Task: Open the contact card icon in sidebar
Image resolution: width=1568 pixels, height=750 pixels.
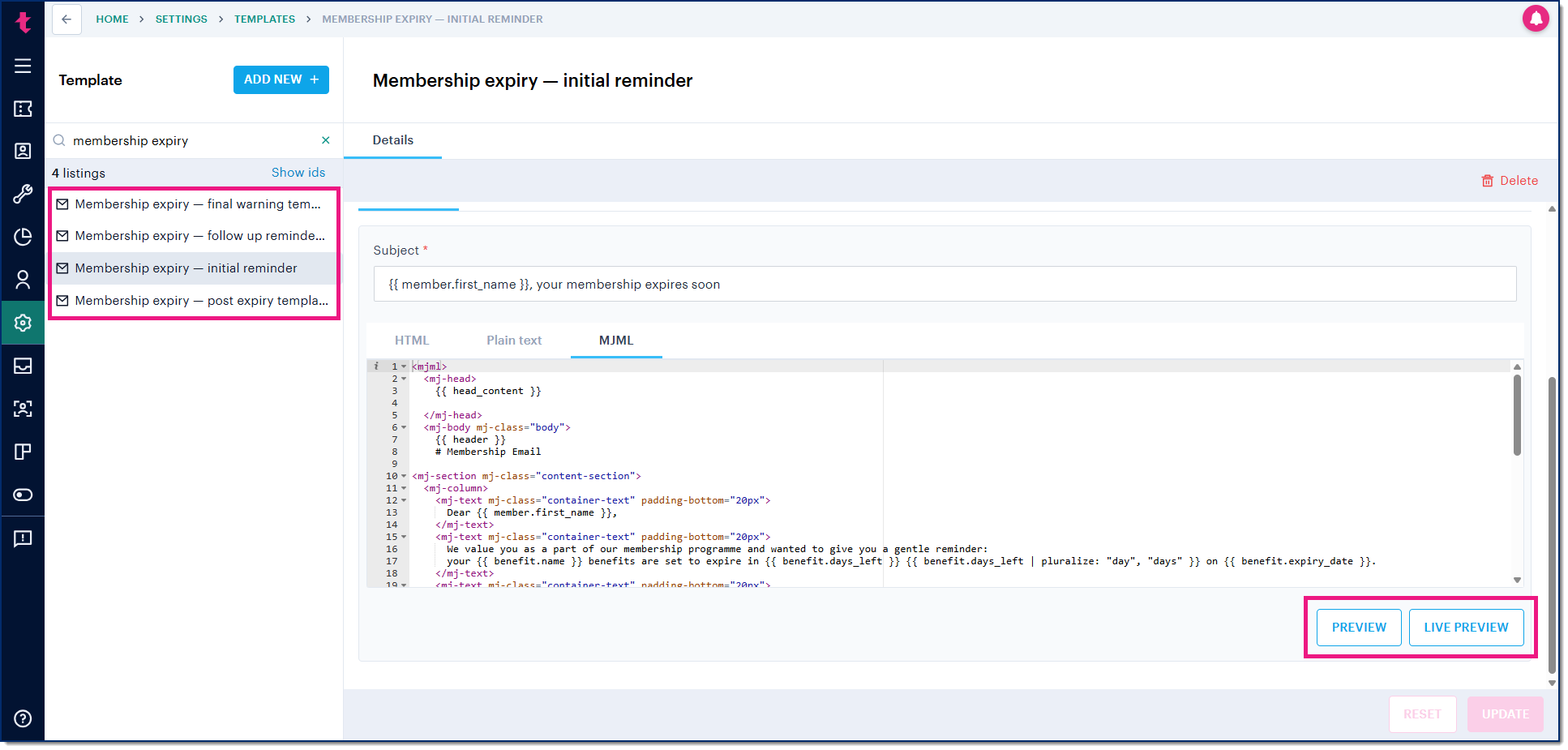Action: coord(23,151)
